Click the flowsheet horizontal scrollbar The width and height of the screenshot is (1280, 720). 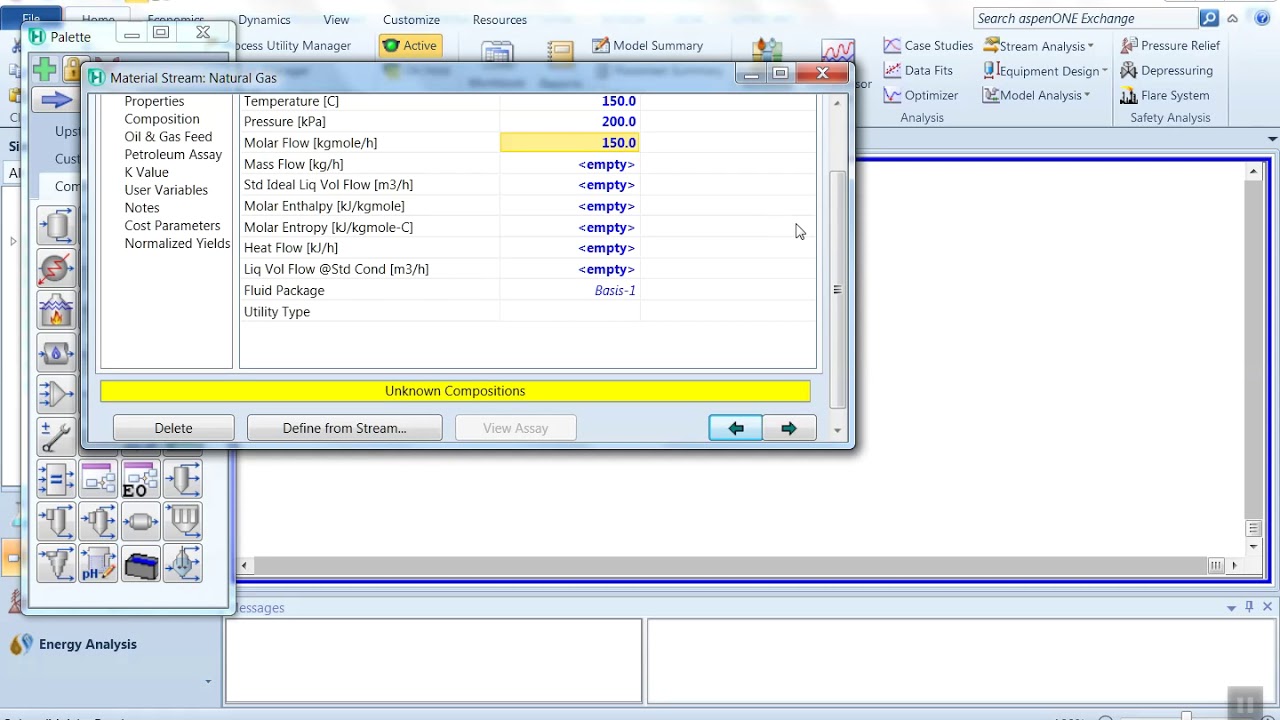point(740,566)
